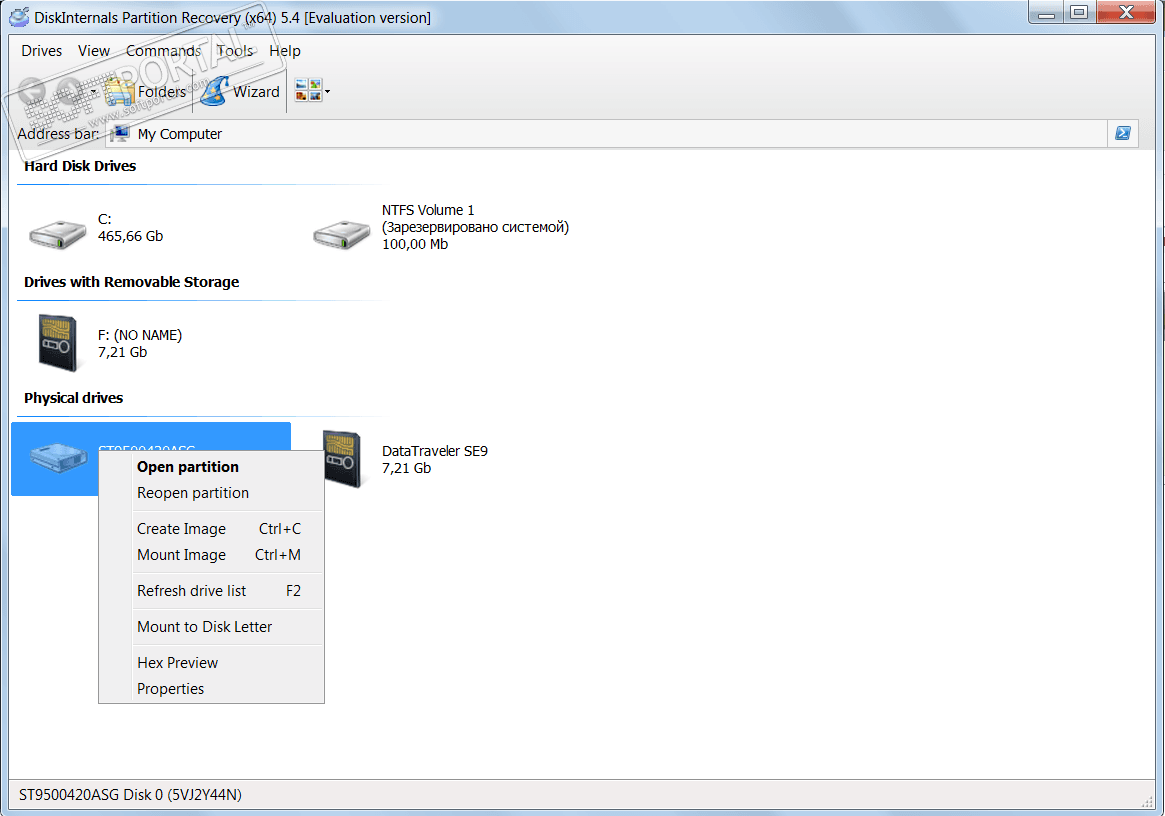Click the 100,00 Mb size text
This screenshot has height=816, width=1165.
(x=415, y=244)
